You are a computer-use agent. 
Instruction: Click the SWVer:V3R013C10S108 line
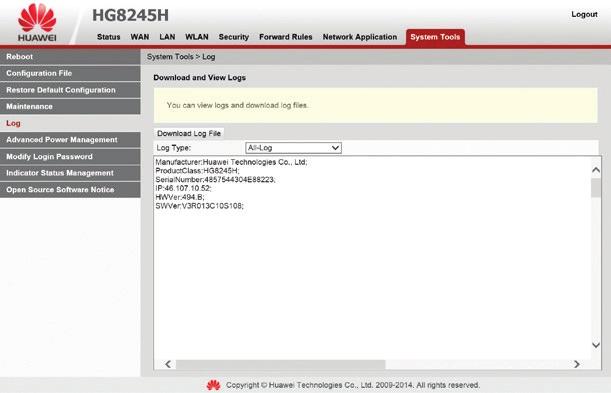coord(200,206)
